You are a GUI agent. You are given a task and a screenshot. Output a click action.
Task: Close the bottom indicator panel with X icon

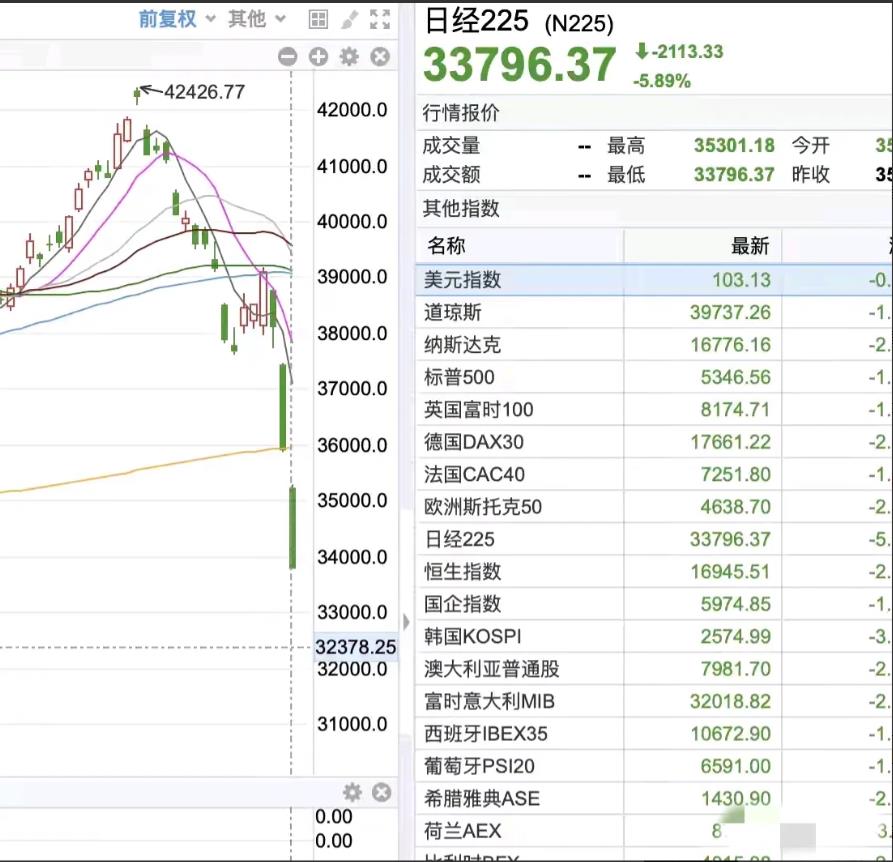381,791
